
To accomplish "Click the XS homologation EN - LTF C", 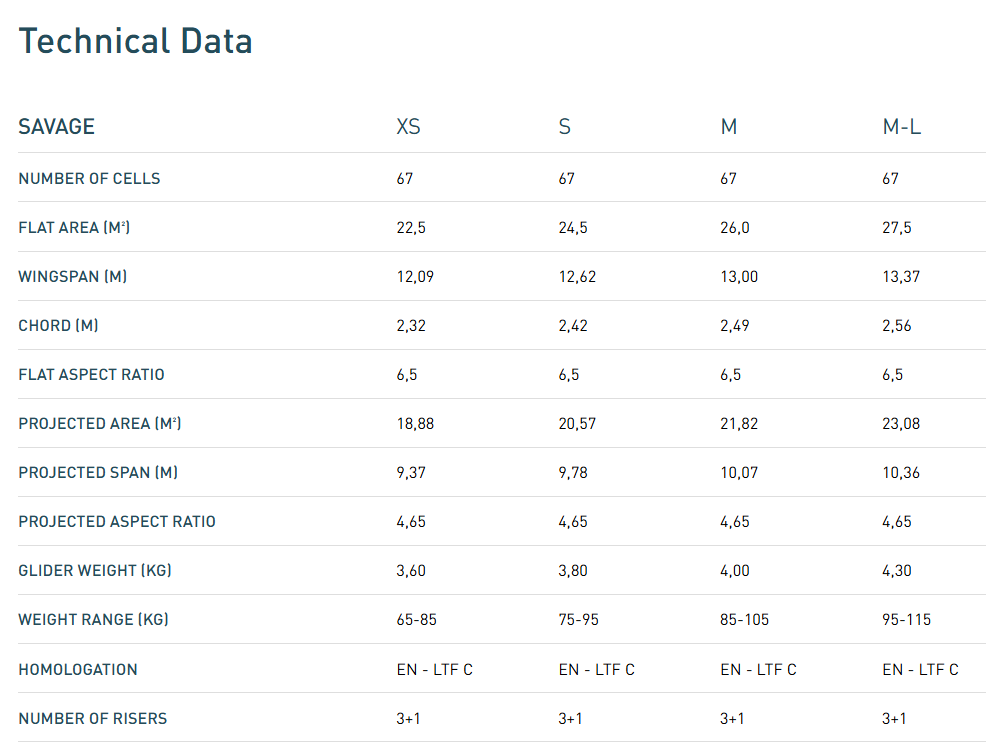I will point(435,670).
